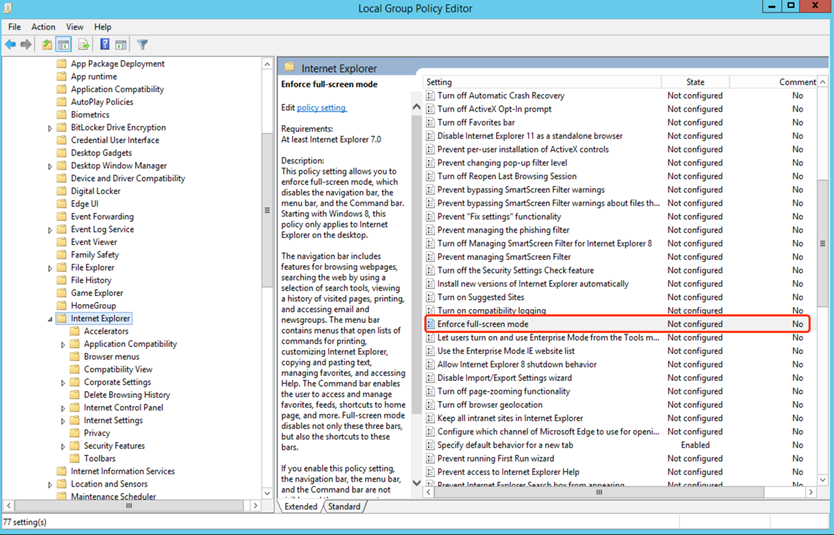Click the Forward arrow toolbar icon
834x535 pixels.
[x=26, y=45]
